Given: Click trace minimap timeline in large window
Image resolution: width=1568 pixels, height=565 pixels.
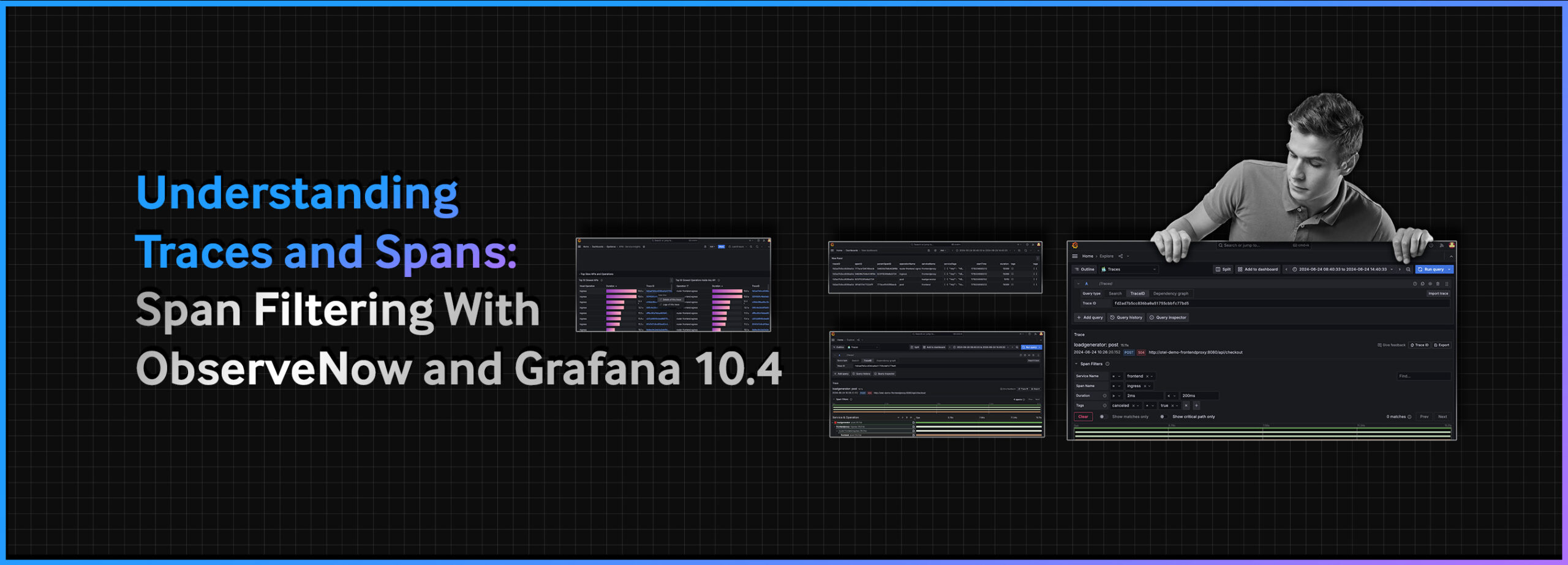Looking at the screenshot, I should point(1262,432).
